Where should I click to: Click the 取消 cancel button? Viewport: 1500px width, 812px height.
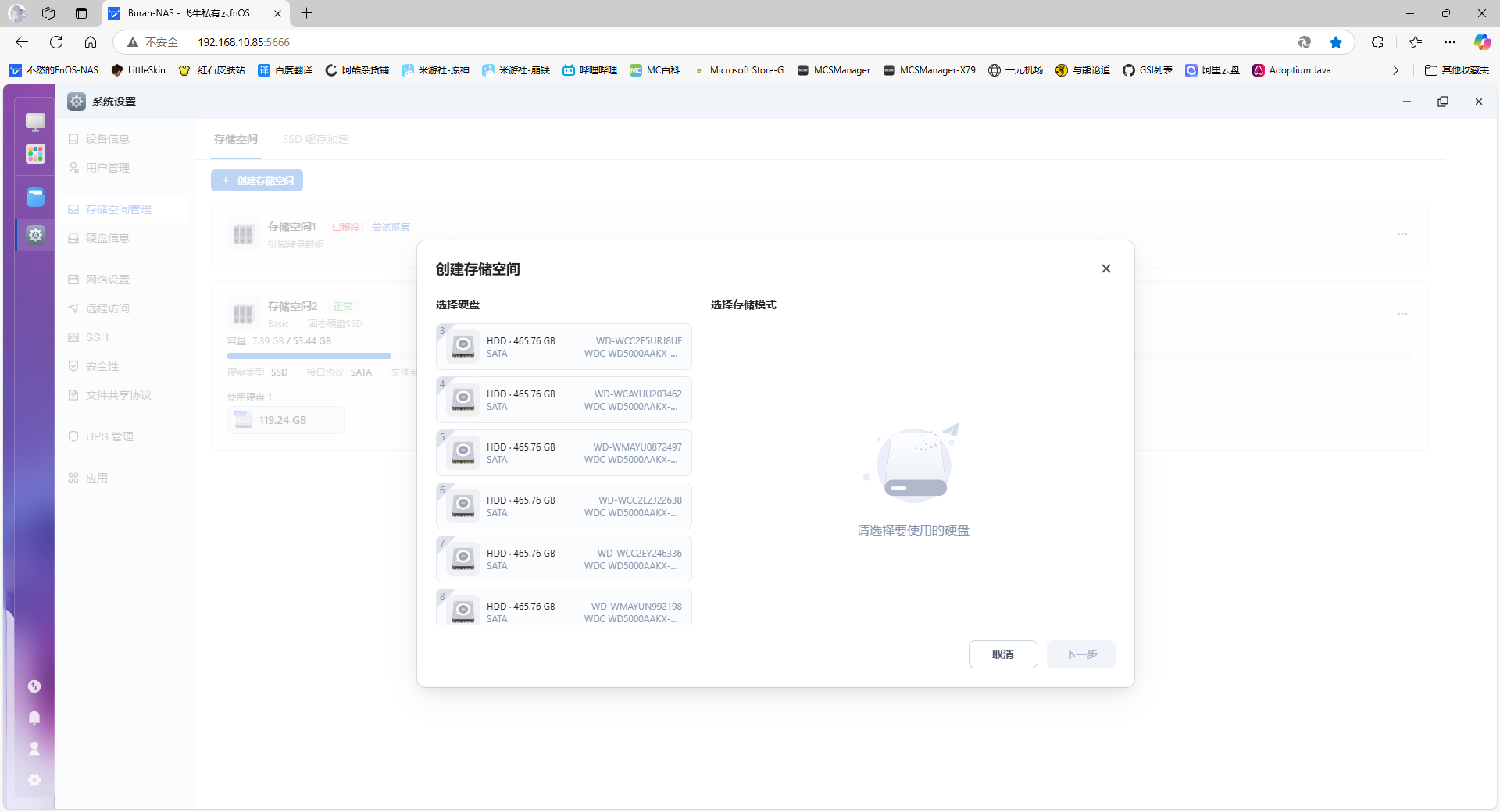1002,654
